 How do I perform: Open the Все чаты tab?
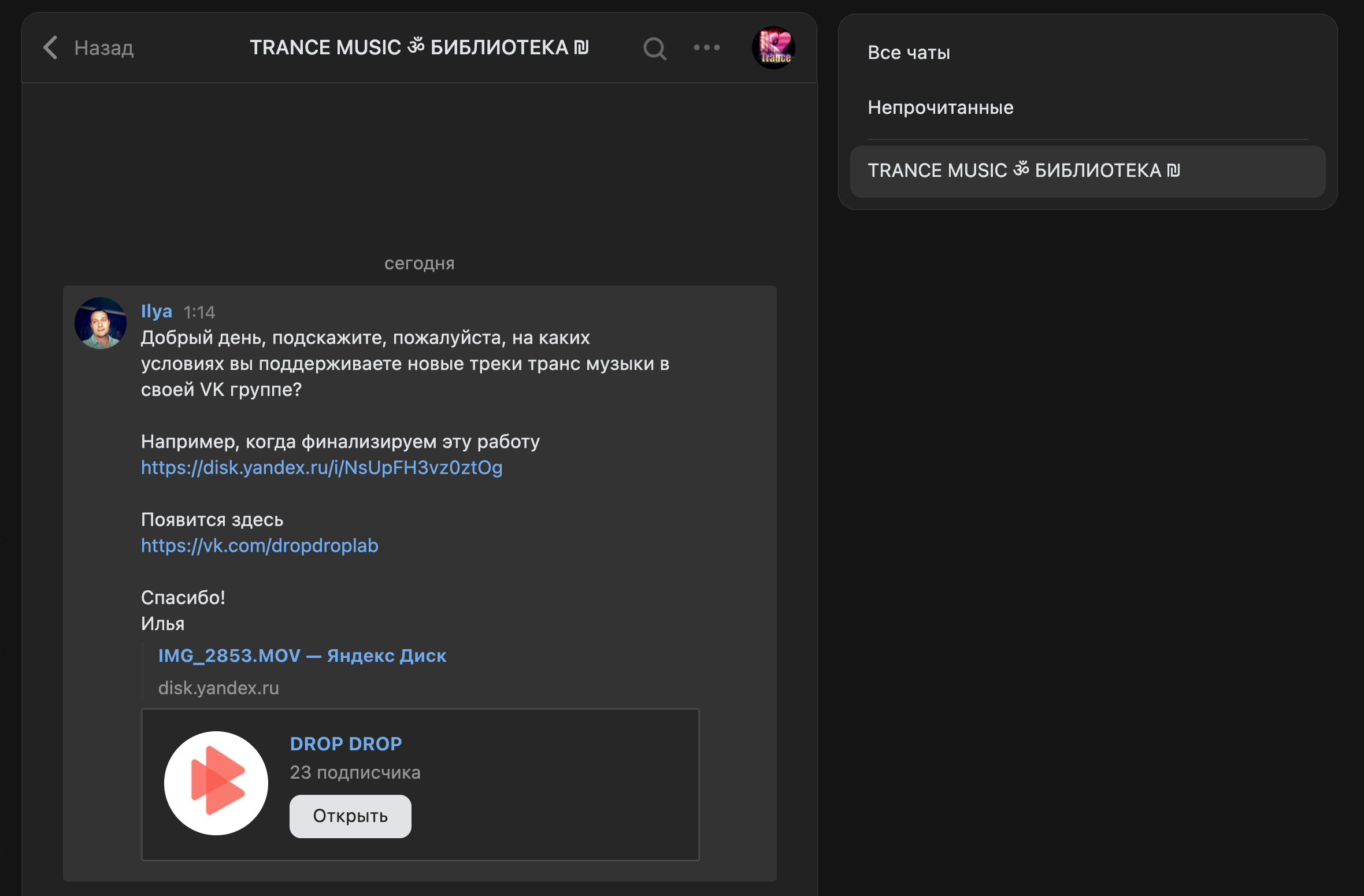[x=909, y=53]
